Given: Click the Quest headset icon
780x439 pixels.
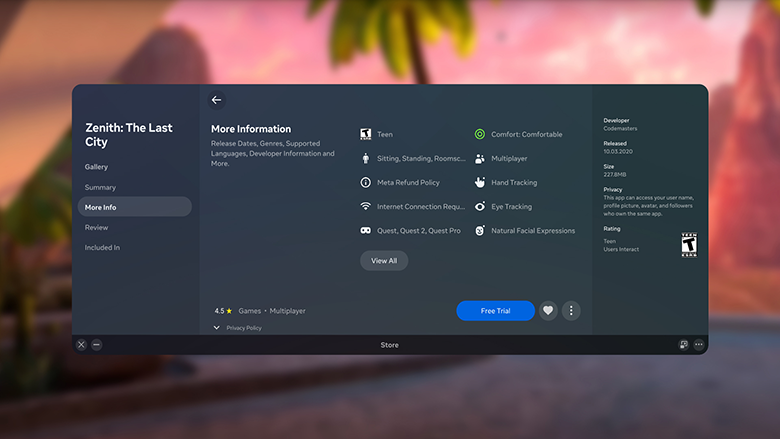Looking at the screenshot, I should point(366,230).
